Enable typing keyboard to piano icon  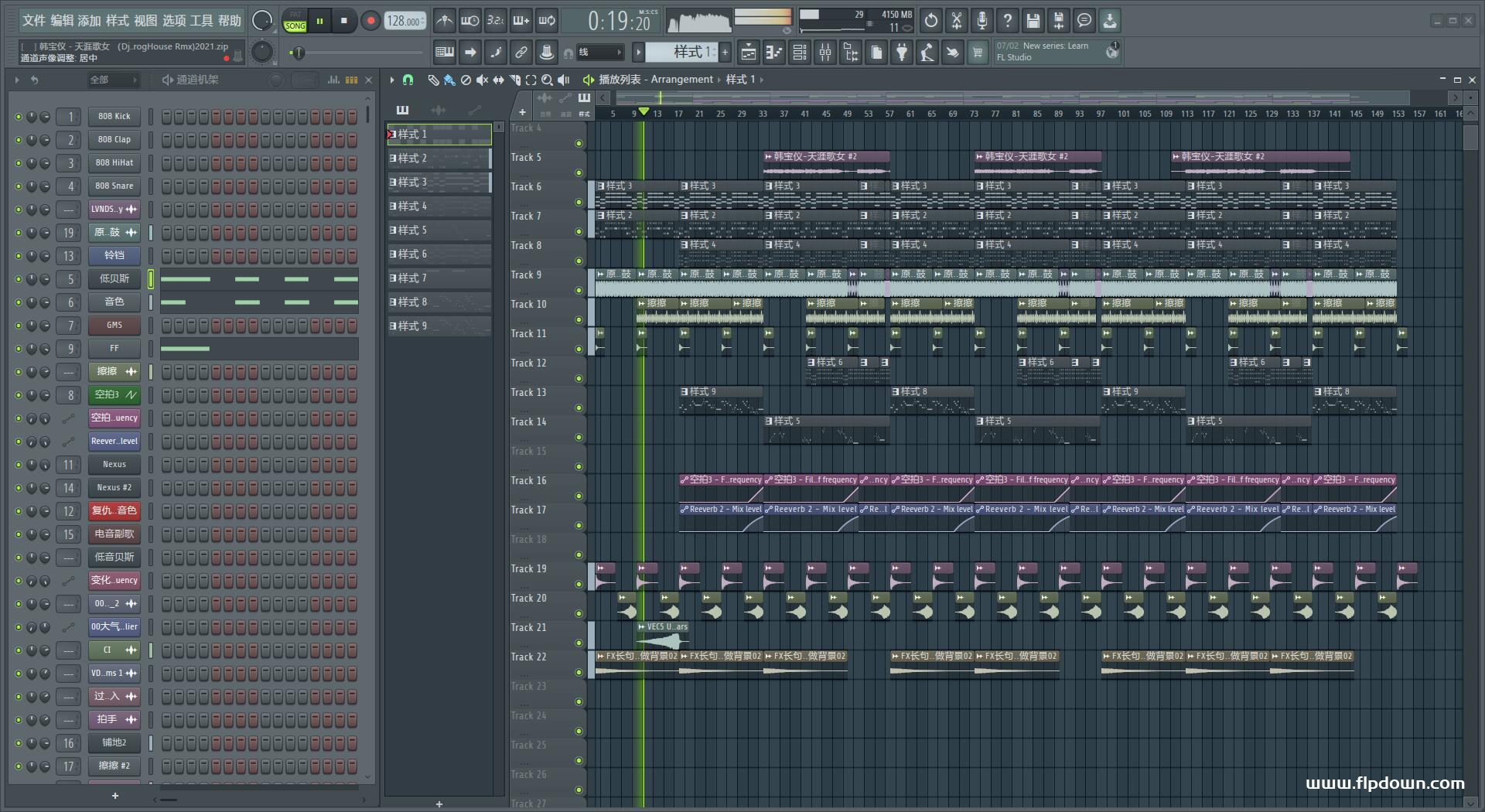[445, 53]
